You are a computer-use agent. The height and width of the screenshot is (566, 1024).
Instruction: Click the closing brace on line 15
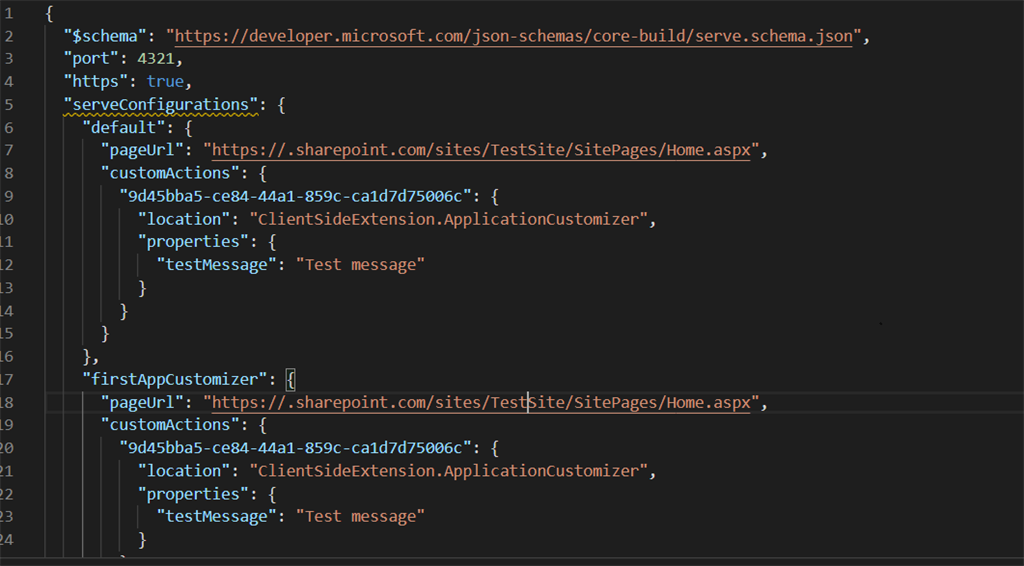tap(105, 334)
